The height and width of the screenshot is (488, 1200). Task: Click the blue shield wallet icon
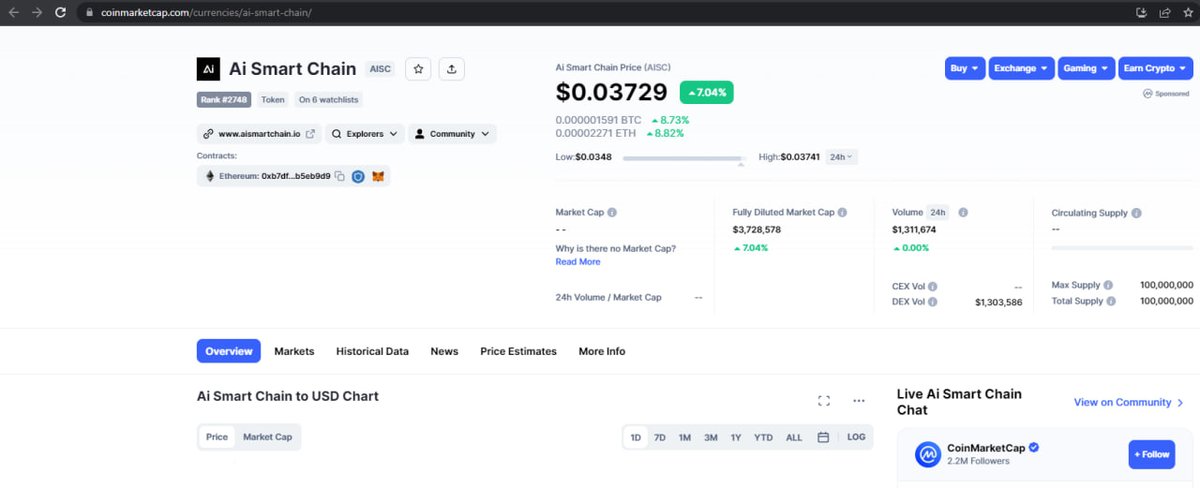tap(358, 176)
